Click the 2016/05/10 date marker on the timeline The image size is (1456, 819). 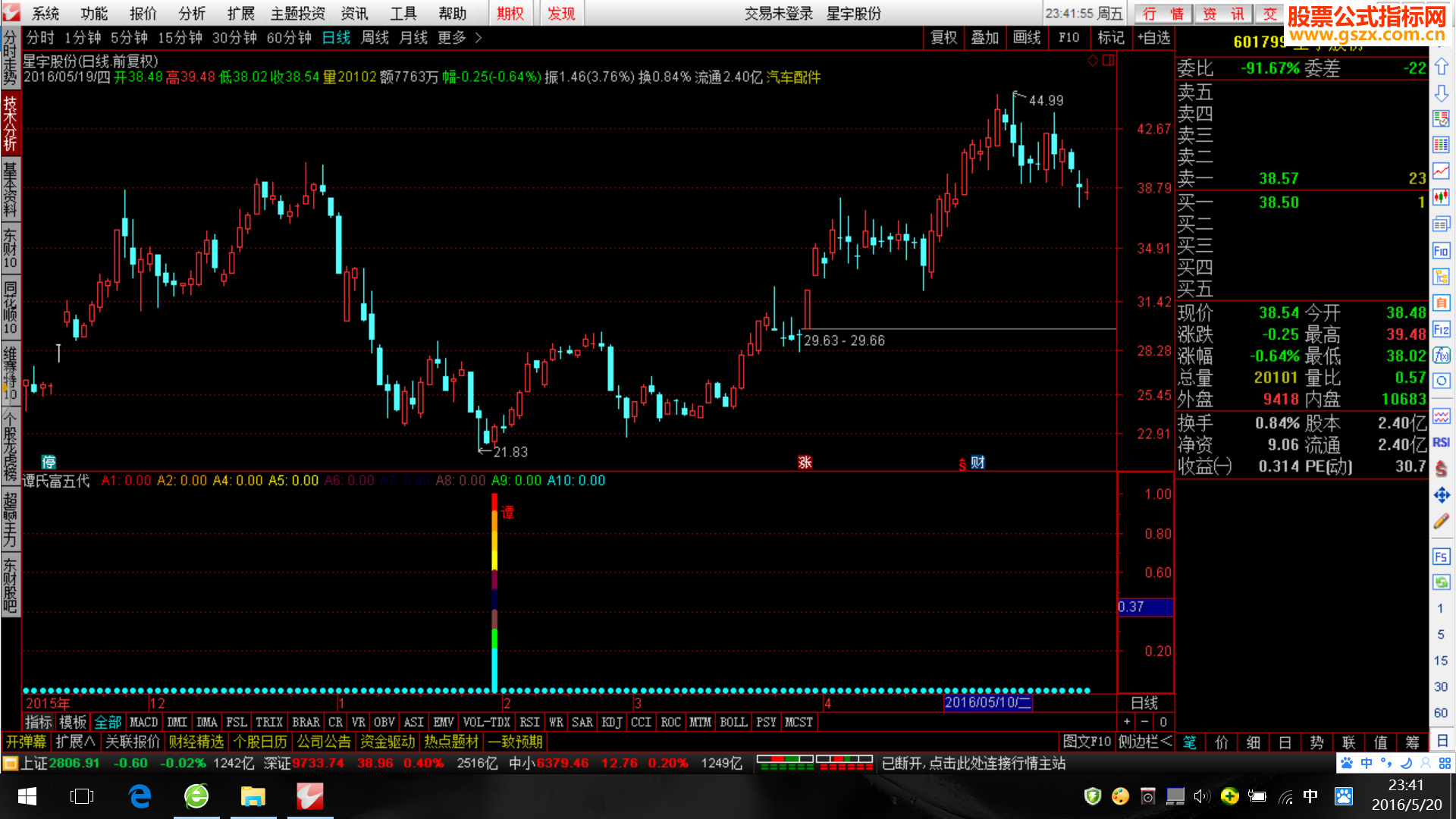click(x=987, y=702)
